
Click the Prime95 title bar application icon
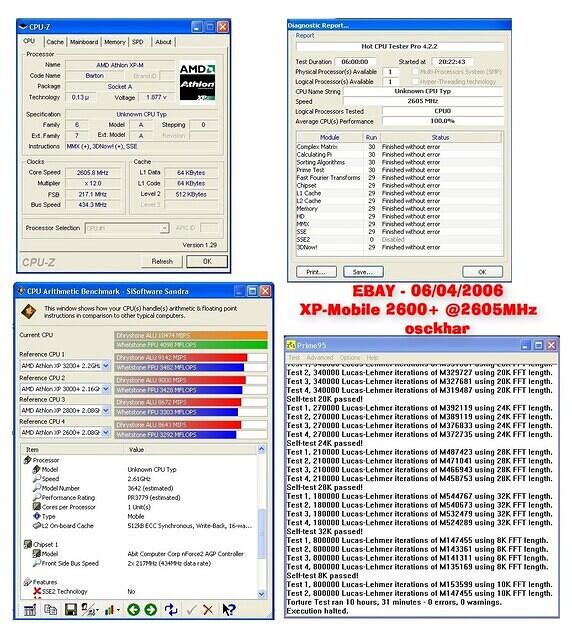pos(291,345)
